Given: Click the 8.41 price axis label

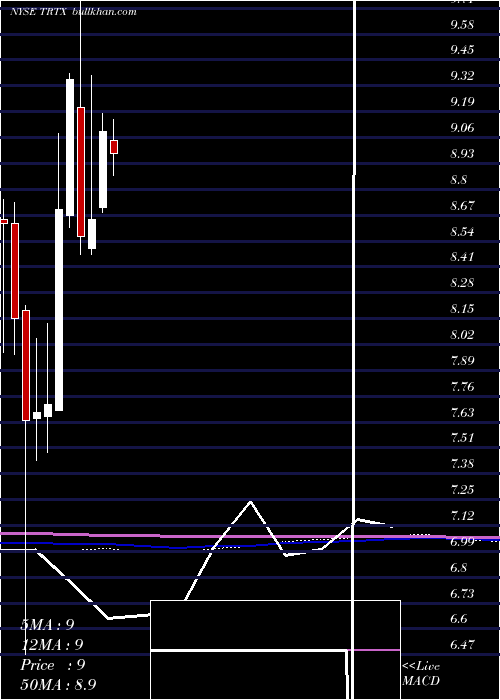Looking at the screenshot, I should point(462,257).
